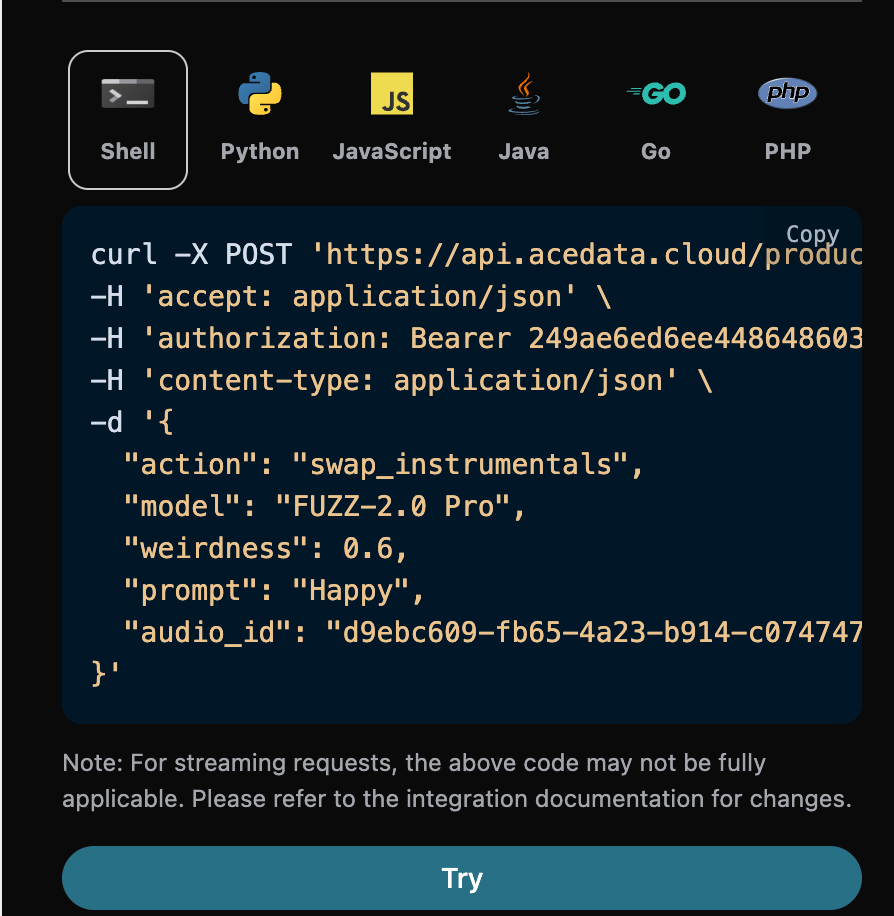Choose the Java tab label
The image size is (894, 916).
pos(524,152)
